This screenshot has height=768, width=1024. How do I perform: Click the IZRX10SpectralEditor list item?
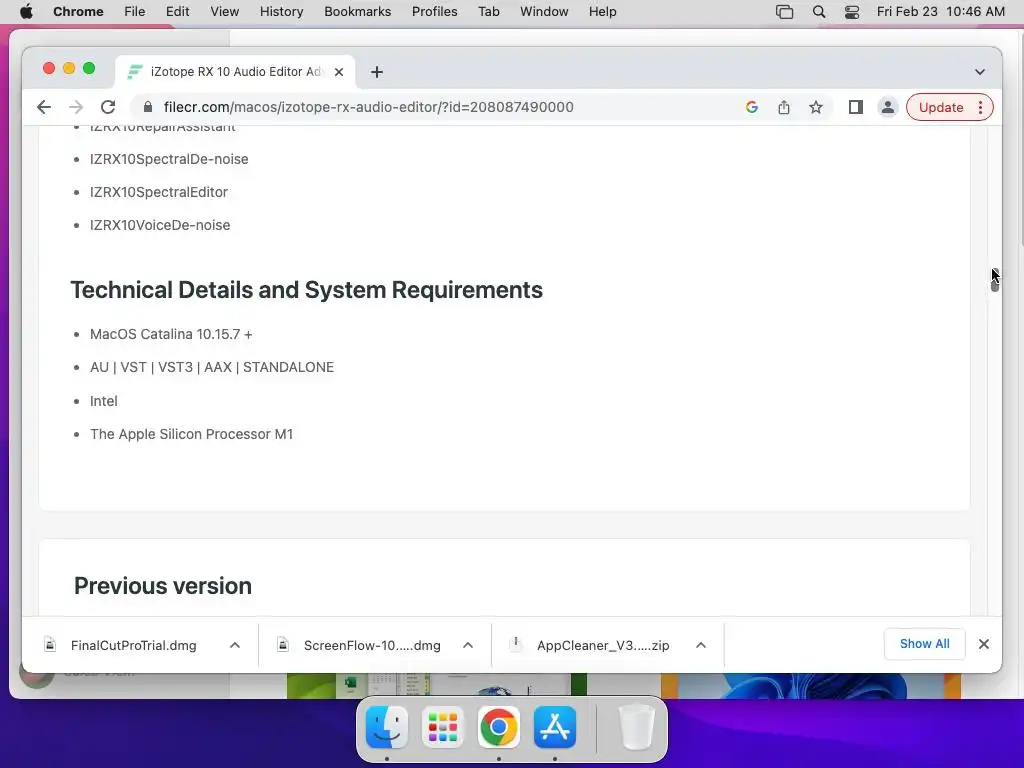click(159, 192)
